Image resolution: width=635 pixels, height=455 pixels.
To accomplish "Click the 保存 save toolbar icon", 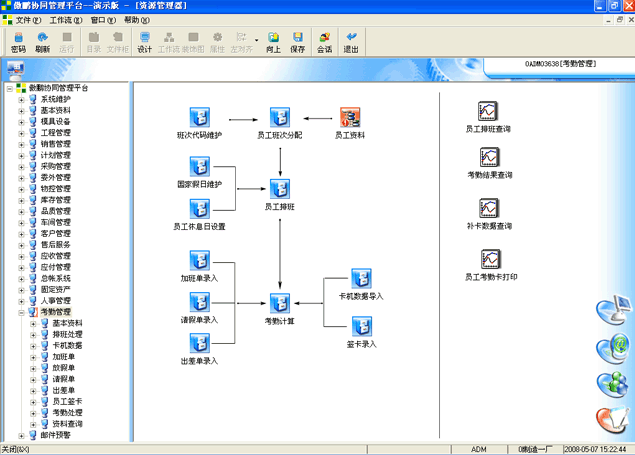I will [298, 41].
